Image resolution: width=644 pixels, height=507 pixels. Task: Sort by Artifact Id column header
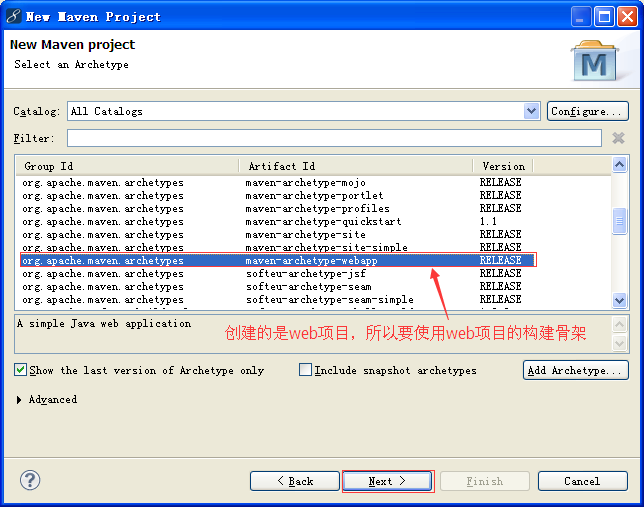tap(356, 166)
